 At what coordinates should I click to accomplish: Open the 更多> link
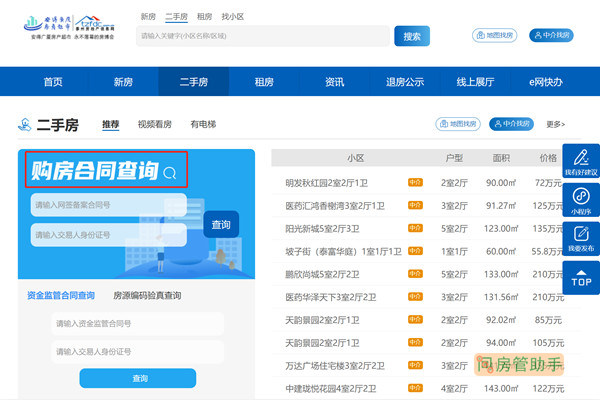(x=556, y=124)
